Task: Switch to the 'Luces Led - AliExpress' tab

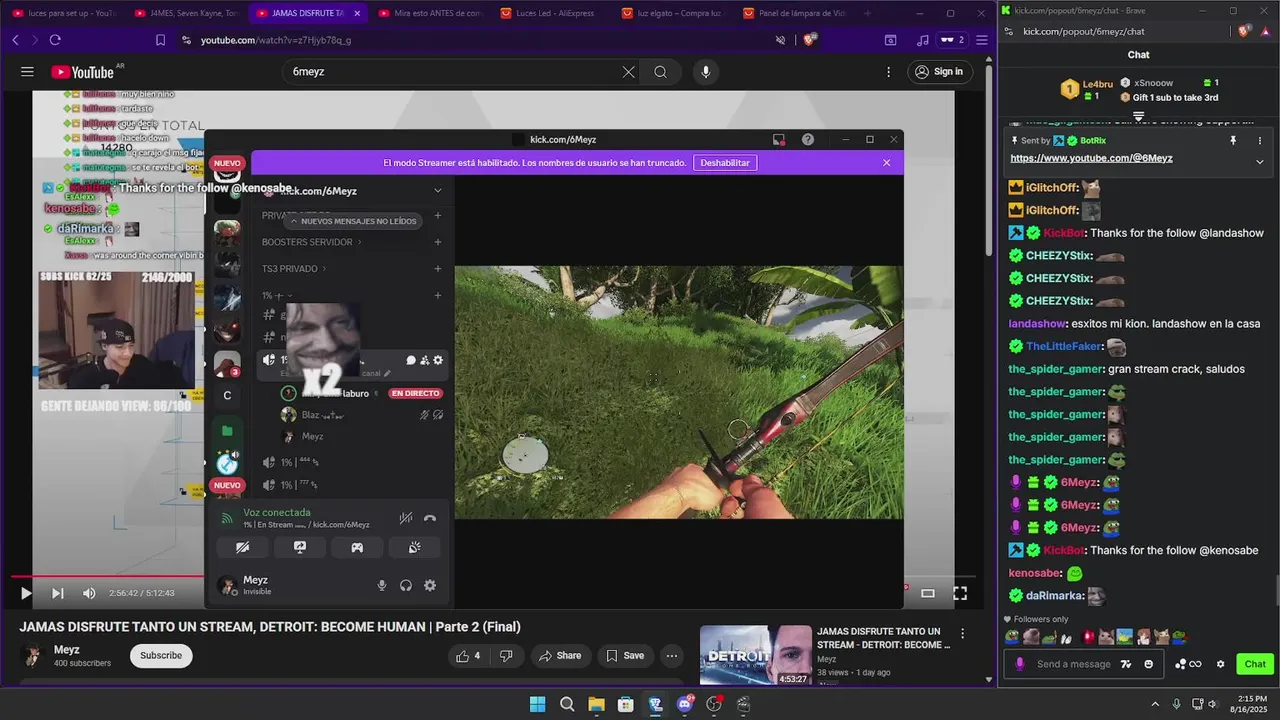Action: pyautogui.click(x=553, y=13)
